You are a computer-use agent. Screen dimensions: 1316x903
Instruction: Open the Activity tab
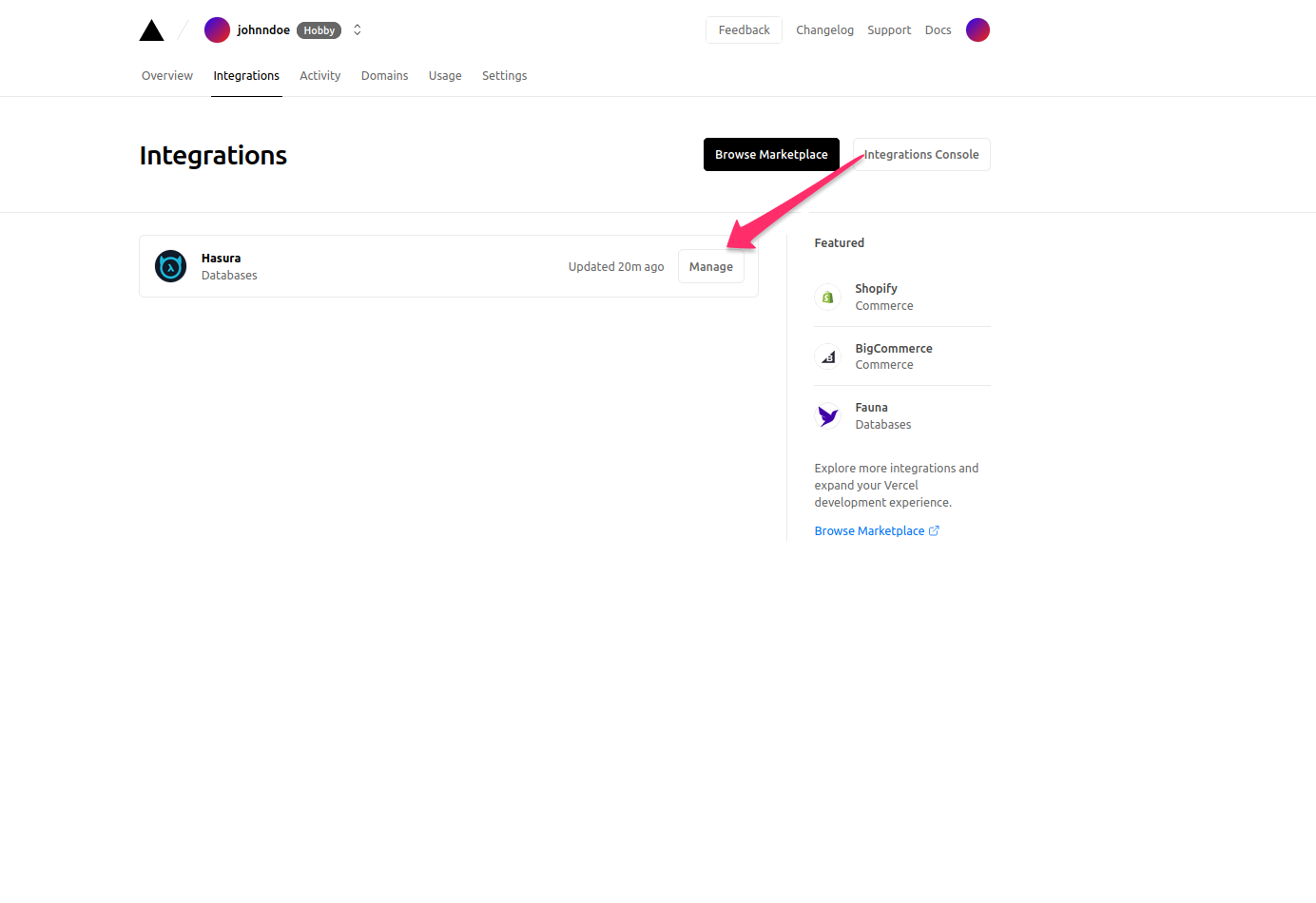coord(319,75)
